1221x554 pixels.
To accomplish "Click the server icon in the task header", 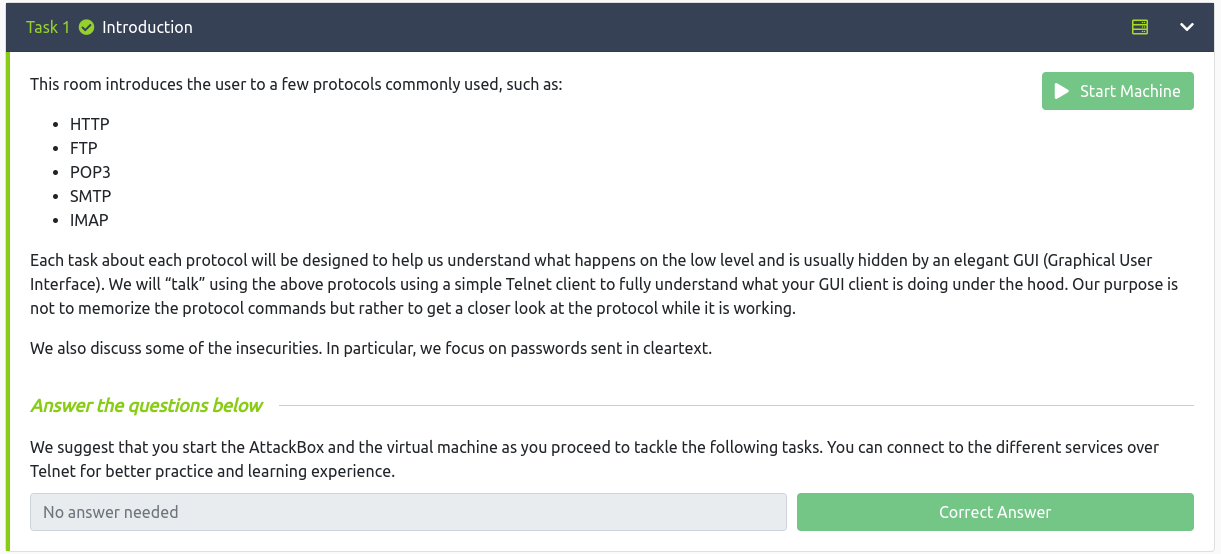I will [x=1140, y=27].
